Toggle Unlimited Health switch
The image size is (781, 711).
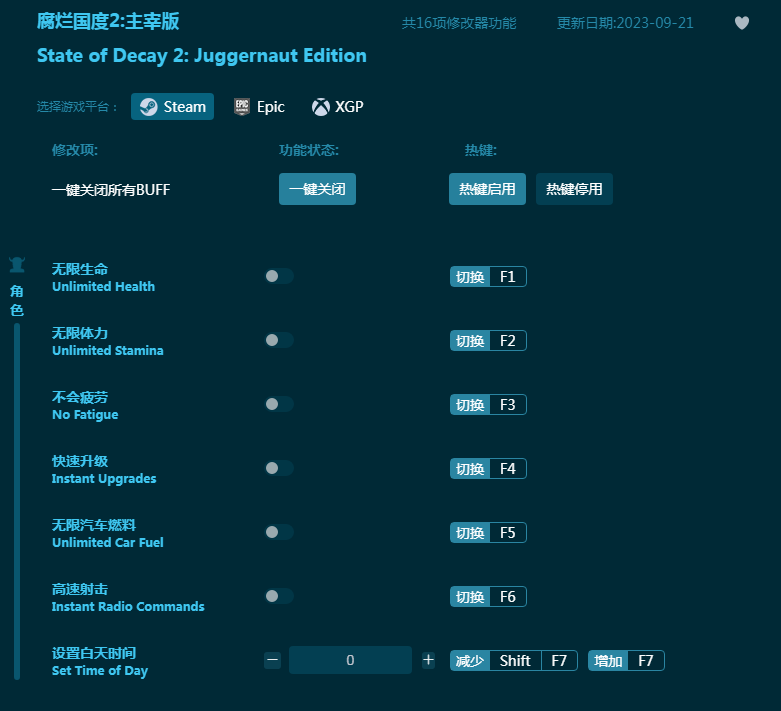[x=279, y=276]
